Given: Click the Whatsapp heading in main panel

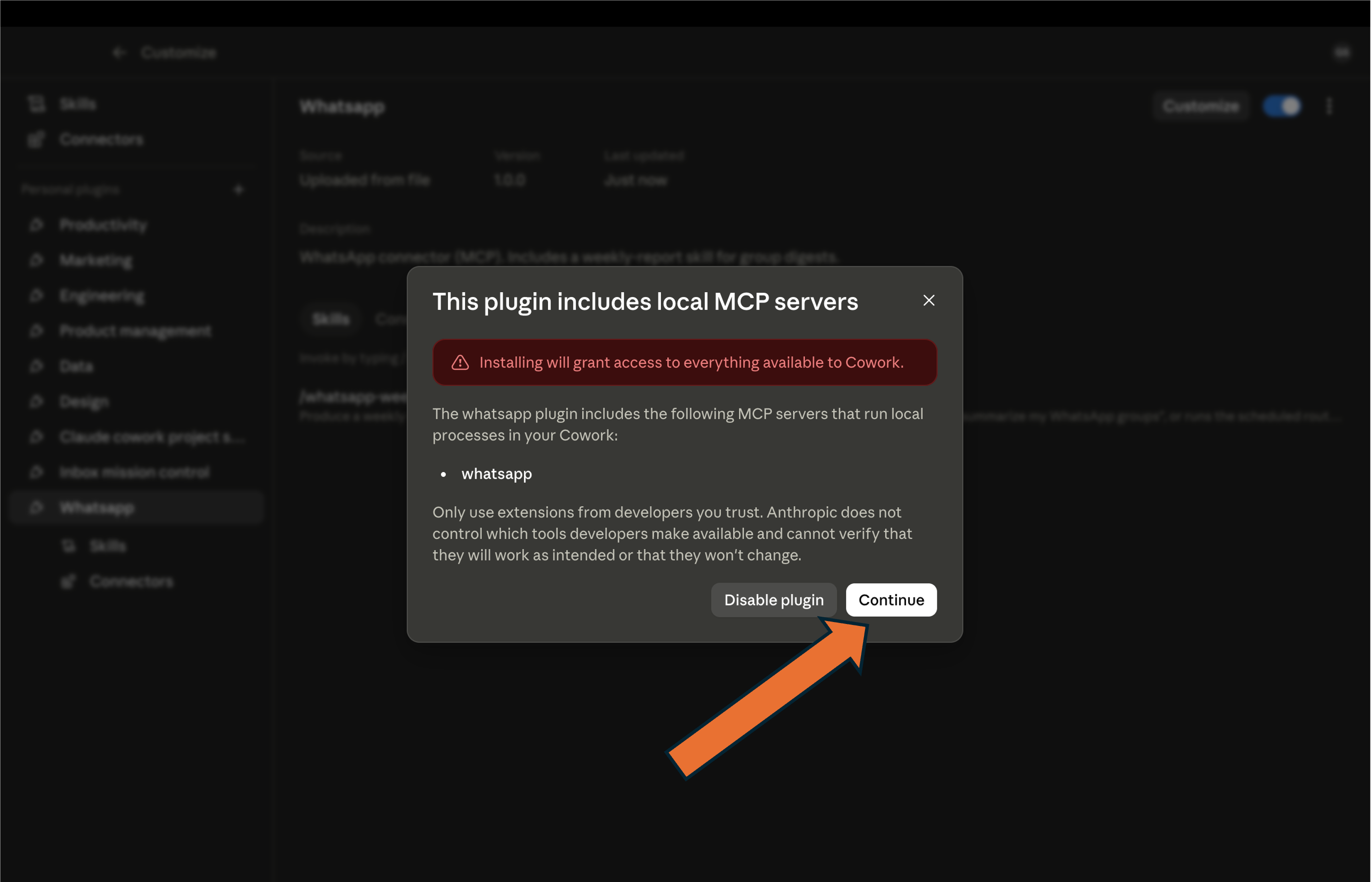Looking at the screenshot, I should 342,107.
